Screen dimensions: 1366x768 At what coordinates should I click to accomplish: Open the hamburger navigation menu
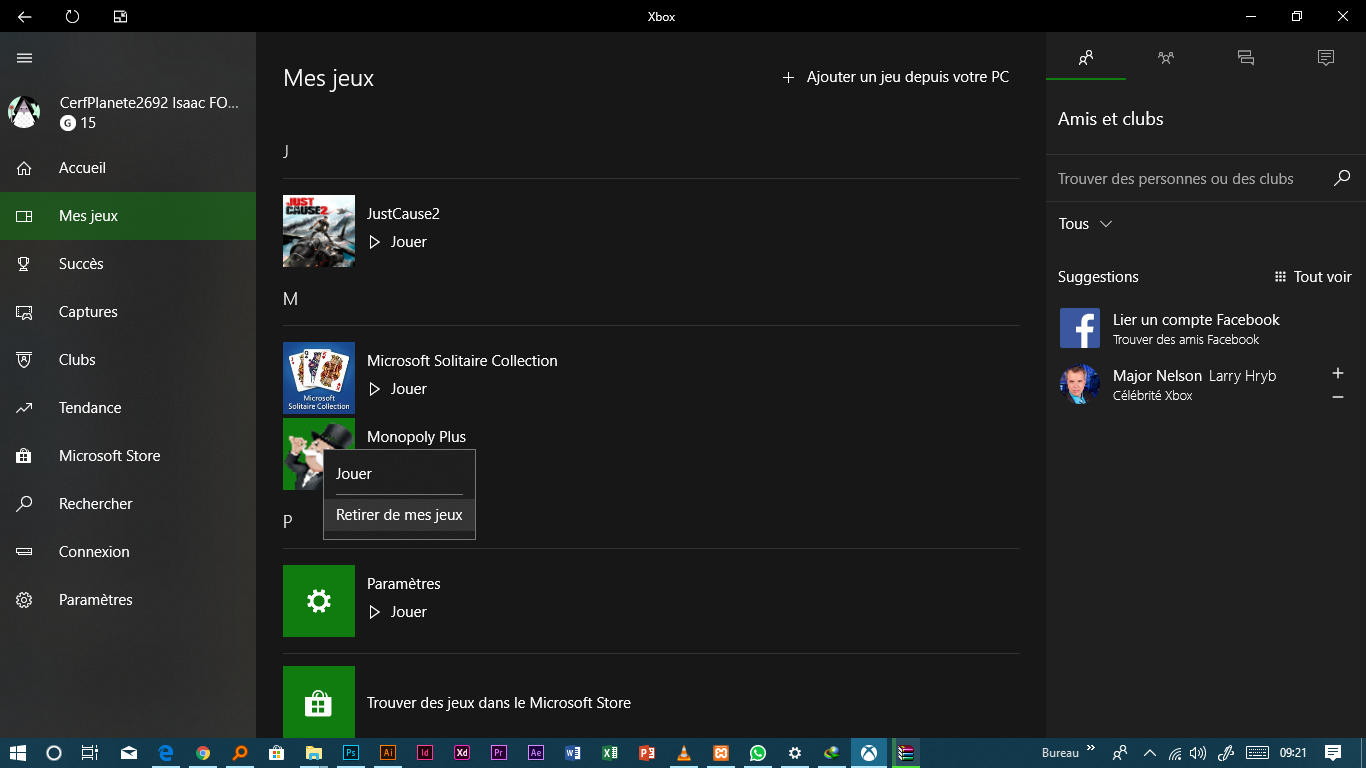[x=25, y=58]
